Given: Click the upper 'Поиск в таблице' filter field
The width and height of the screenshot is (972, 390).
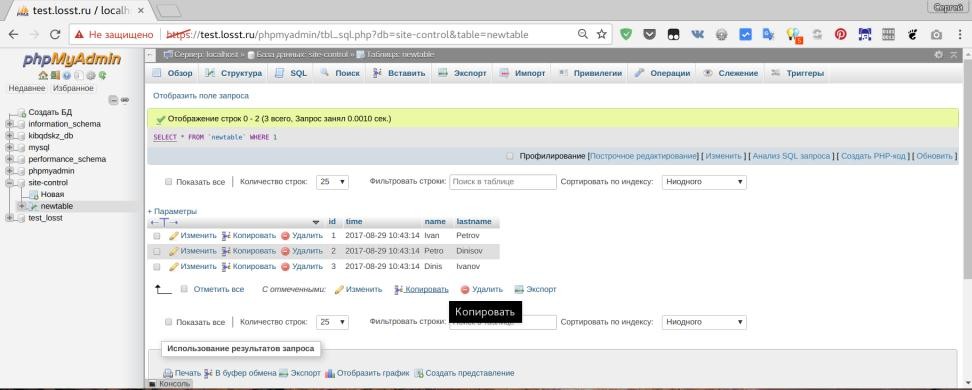Looking at the screenshot, I should (x=503, y=182).
